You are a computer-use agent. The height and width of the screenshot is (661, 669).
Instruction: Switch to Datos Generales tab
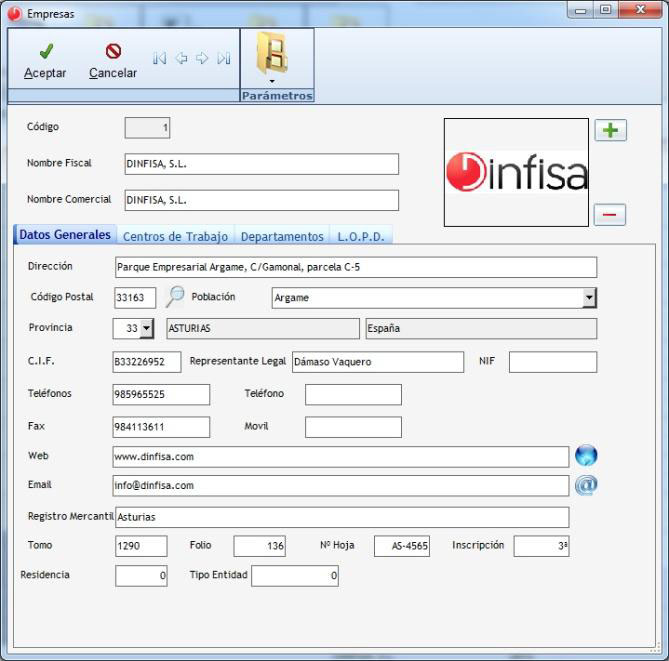65,235
